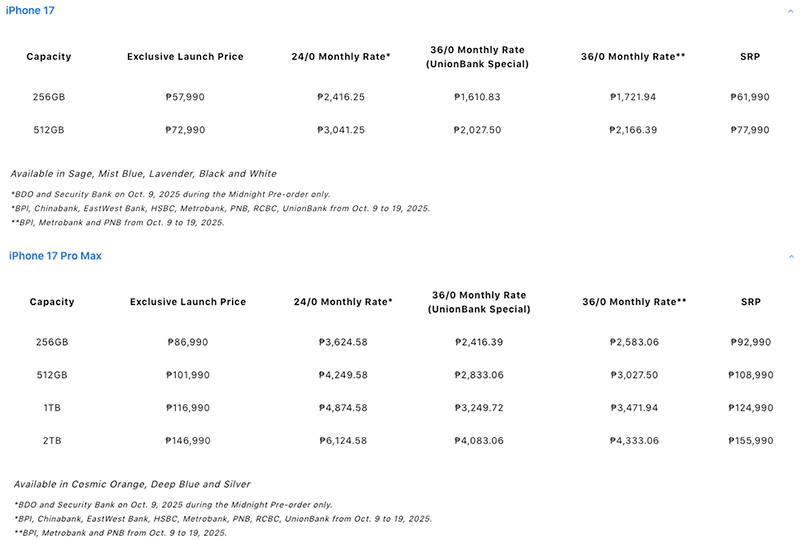The height and width of the screenshot is (540, 800).
Task: Select the 512GB row in iPhone 17 table
Action: coord(49,130)
